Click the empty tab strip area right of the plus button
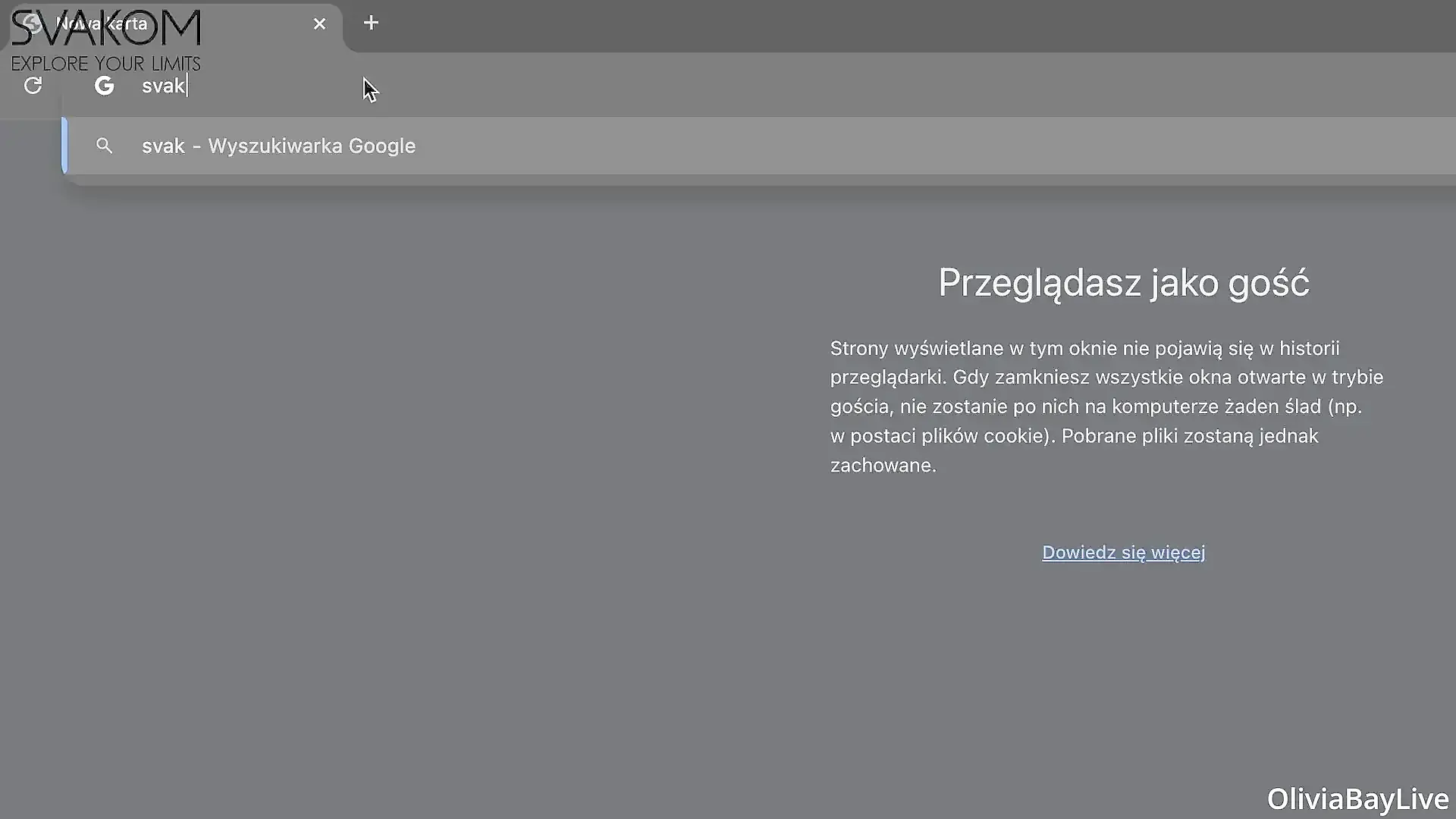 [834, 24]
